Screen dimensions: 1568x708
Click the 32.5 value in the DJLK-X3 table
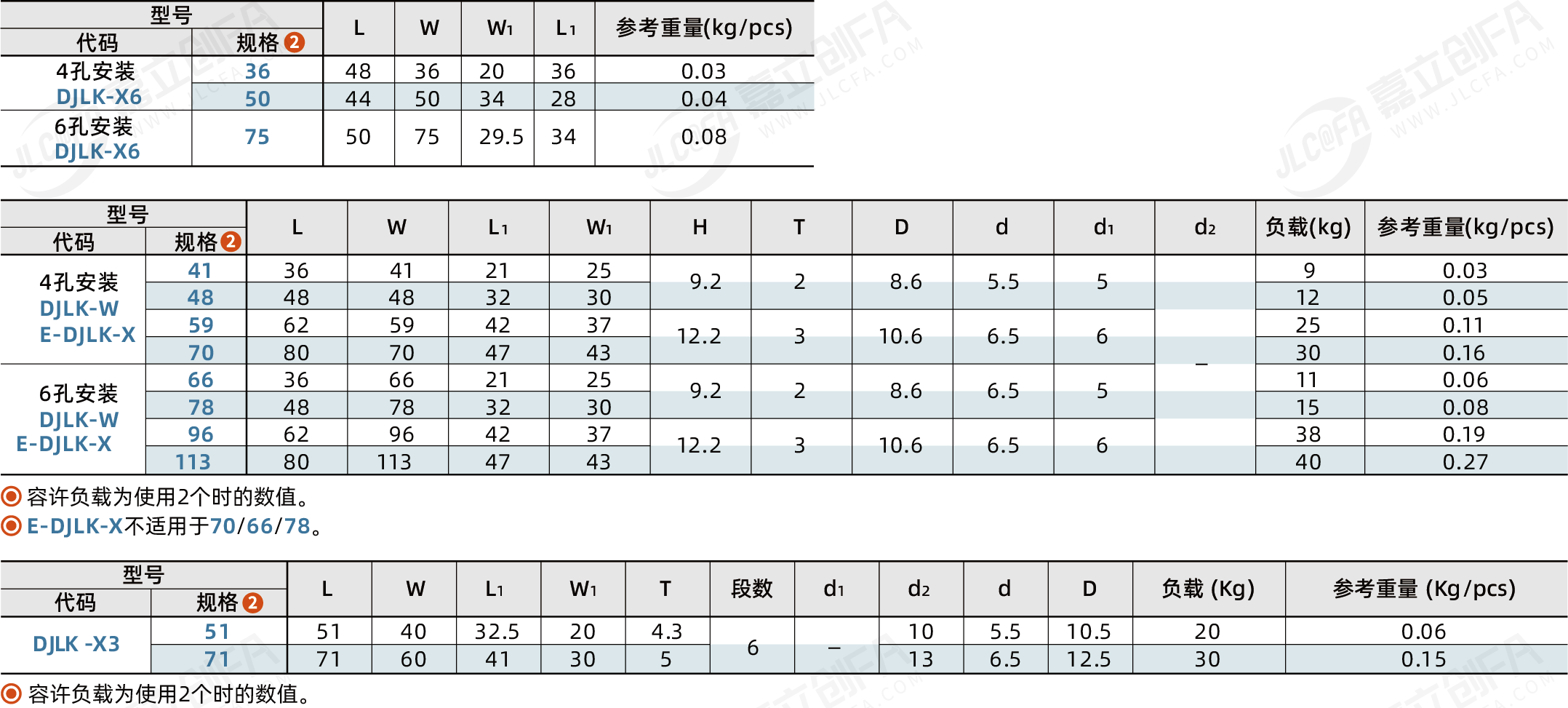point(497,632)
